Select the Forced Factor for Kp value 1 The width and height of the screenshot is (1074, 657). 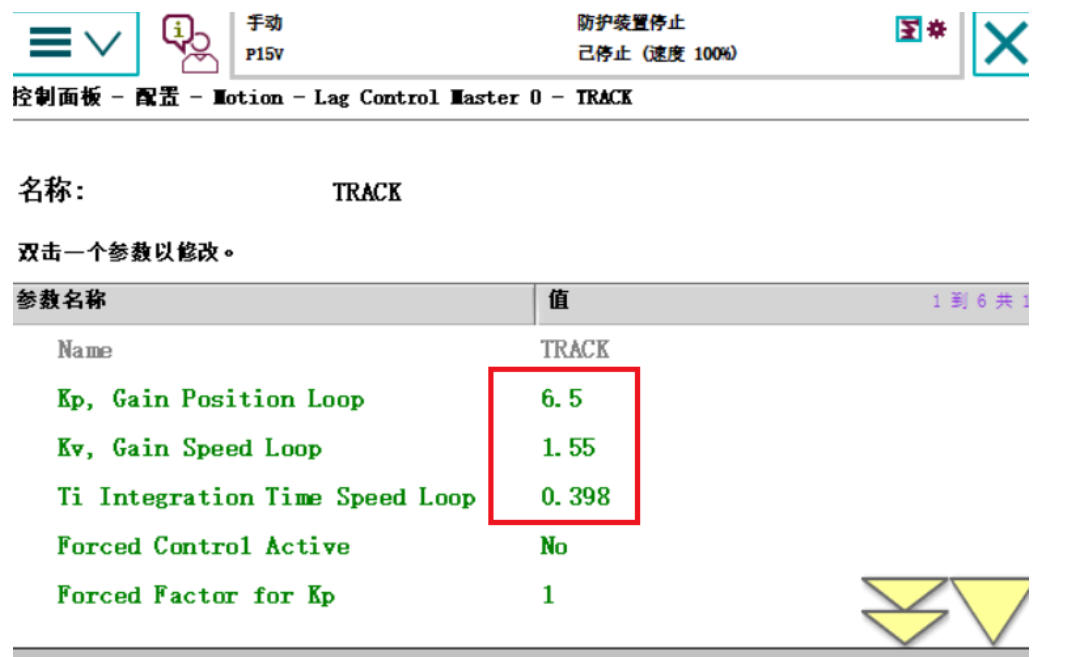pos(548,595)
